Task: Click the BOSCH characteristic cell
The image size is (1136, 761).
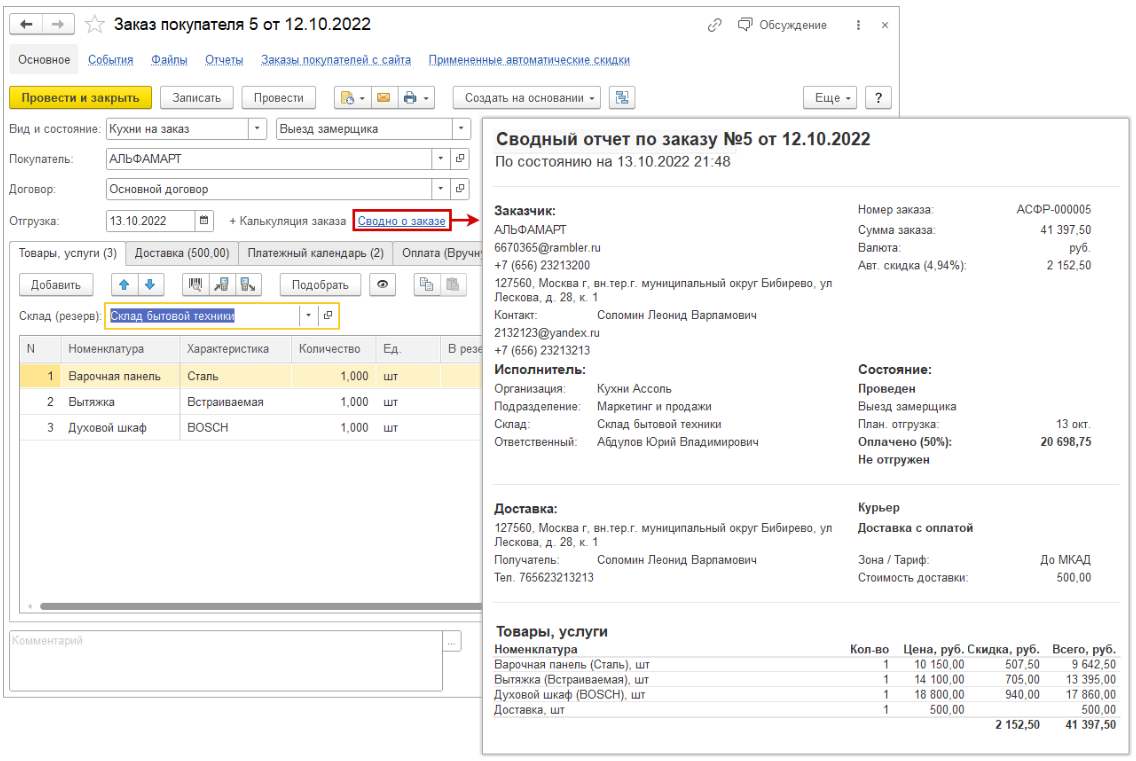Action: pyautogui.click(x=235, y=428)
